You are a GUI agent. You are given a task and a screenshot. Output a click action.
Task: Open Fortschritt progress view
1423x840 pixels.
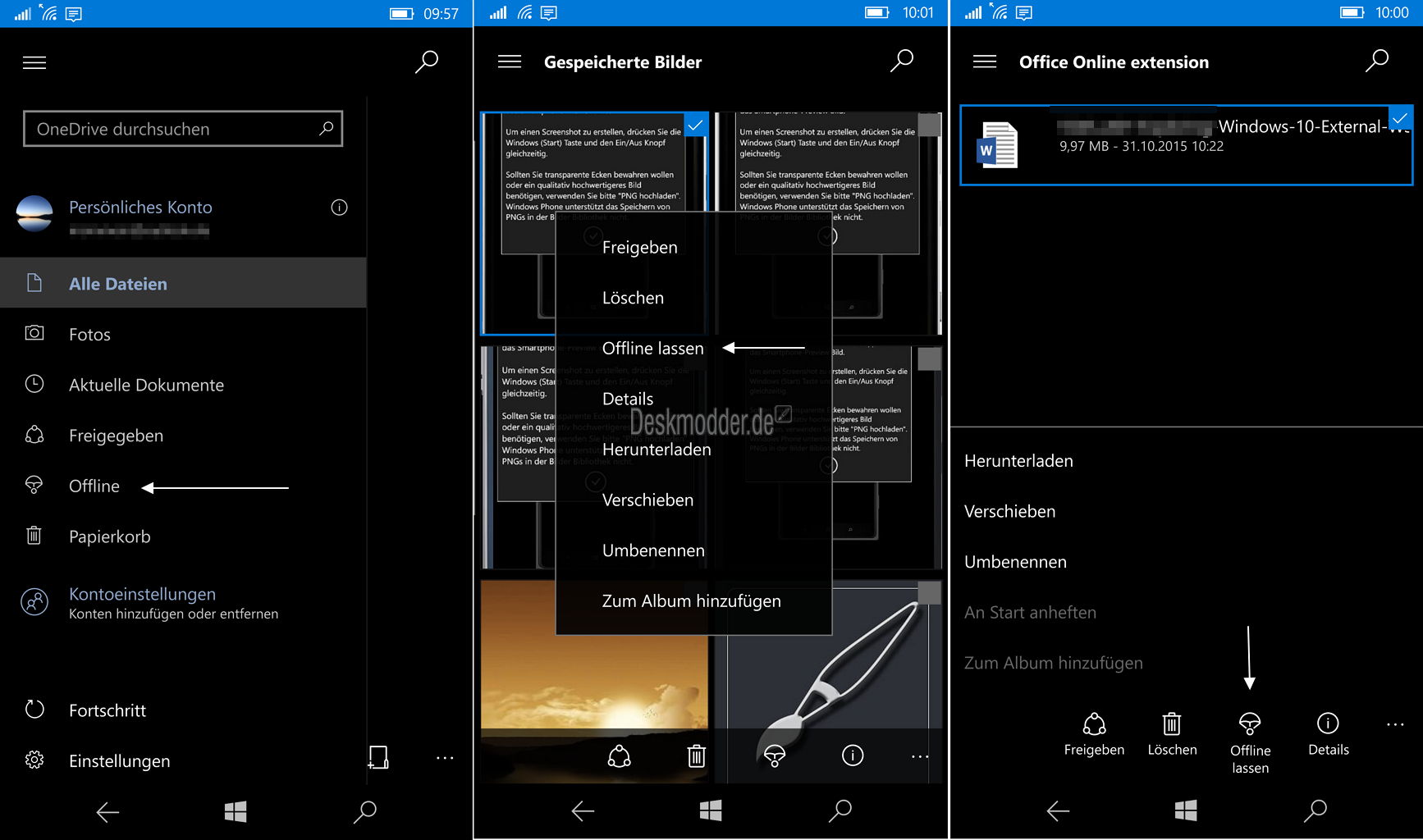pos(183,710)
